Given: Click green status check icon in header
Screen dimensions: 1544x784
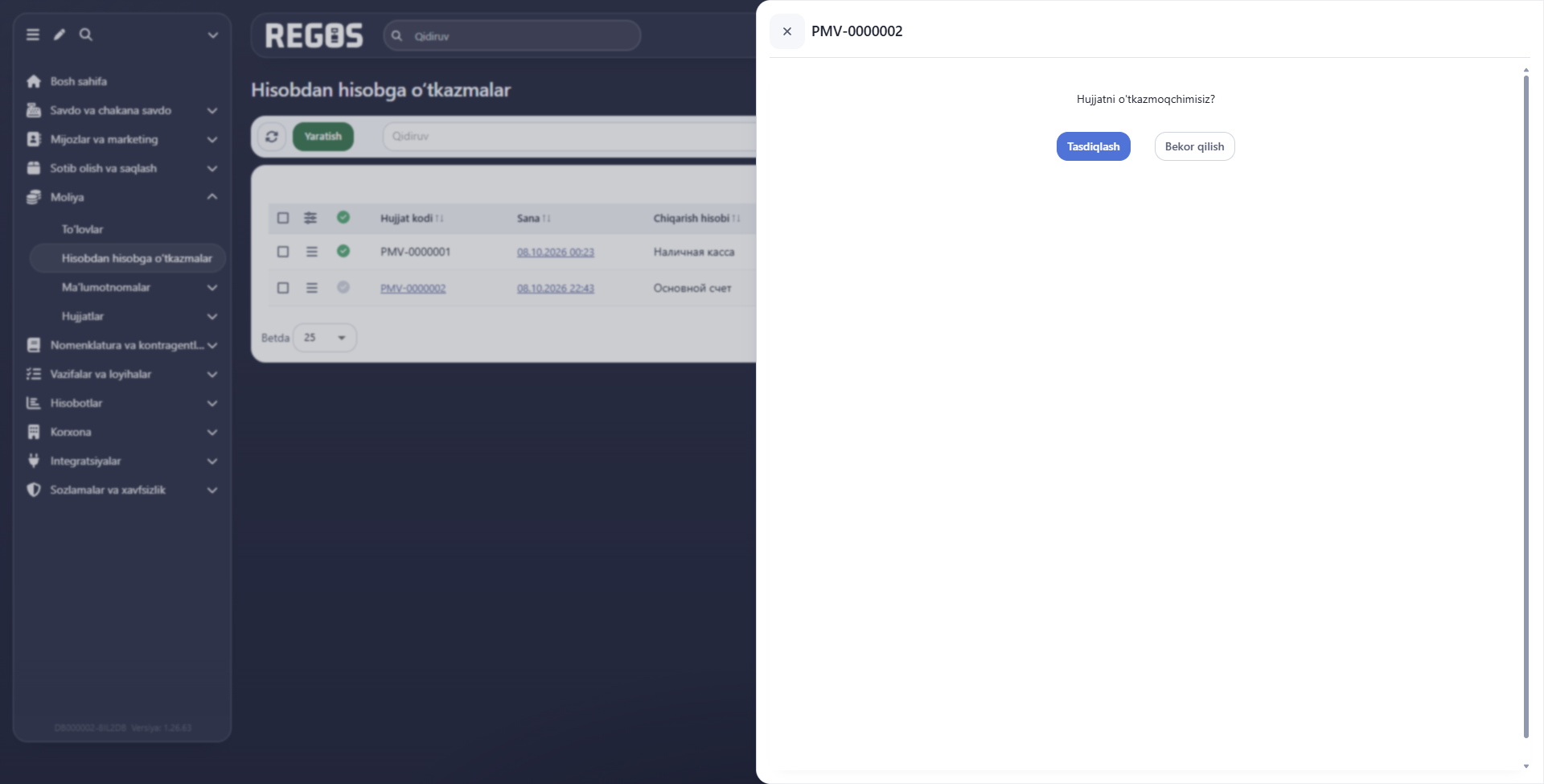Looking at the screenshot, I should point(343,218).
